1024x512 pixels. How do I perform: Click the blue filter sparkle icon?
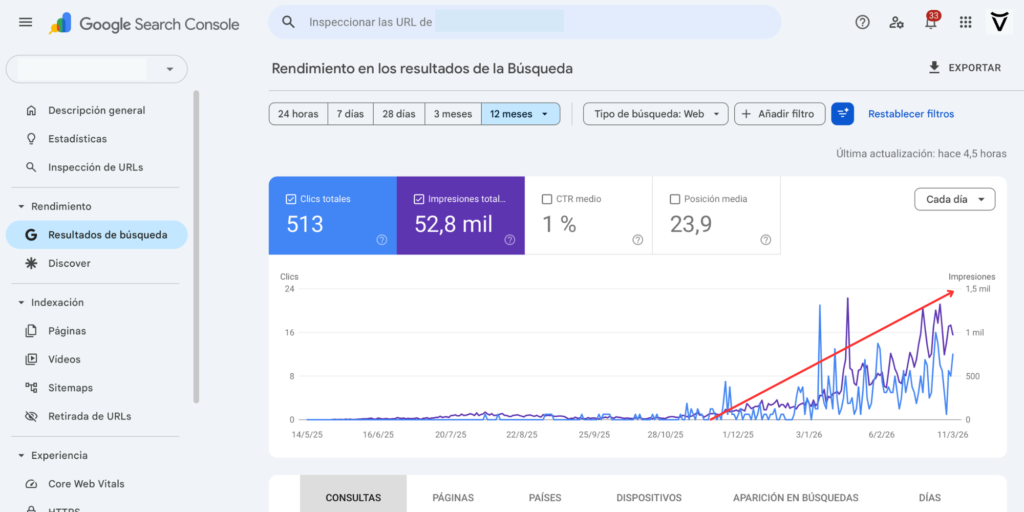click(x=842, y=114)
